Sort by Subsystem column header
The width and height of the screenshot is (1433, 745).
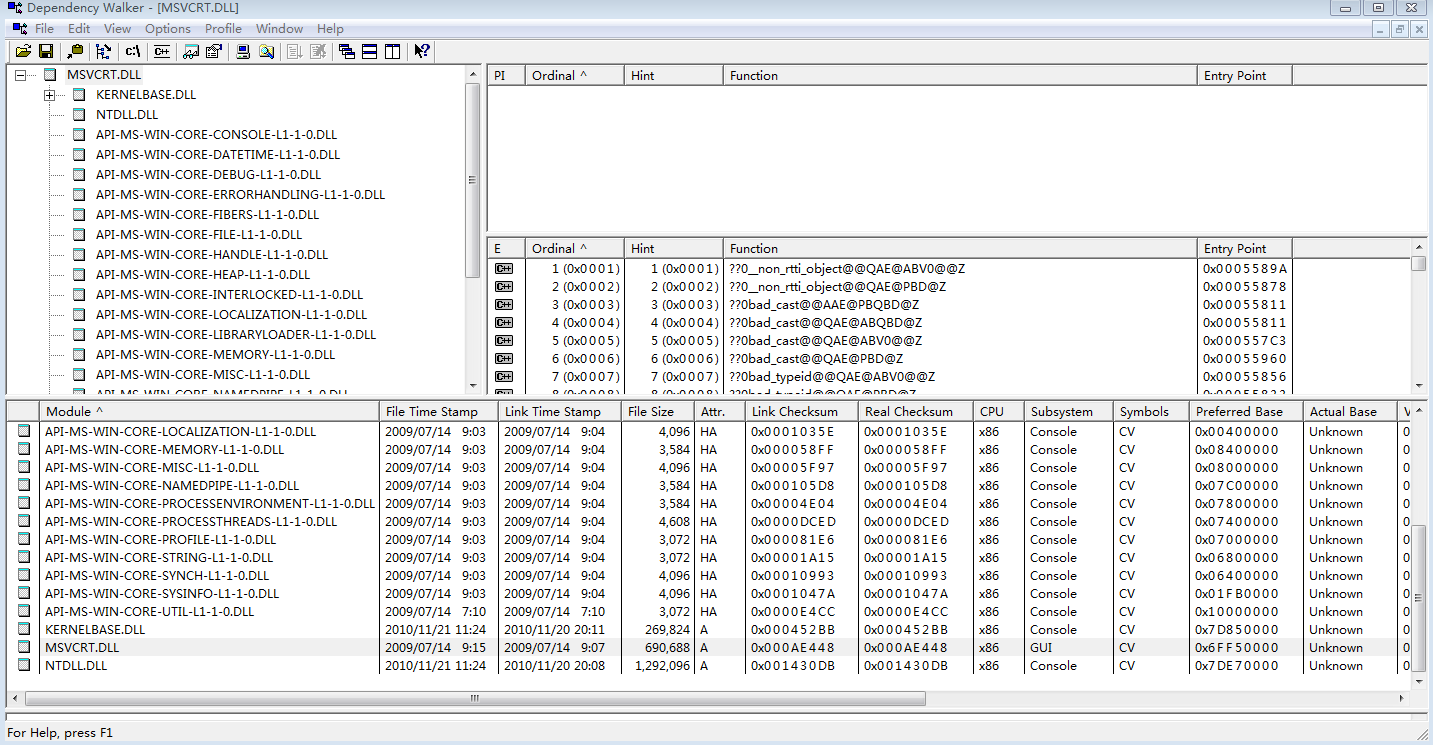coord(1068,412)
